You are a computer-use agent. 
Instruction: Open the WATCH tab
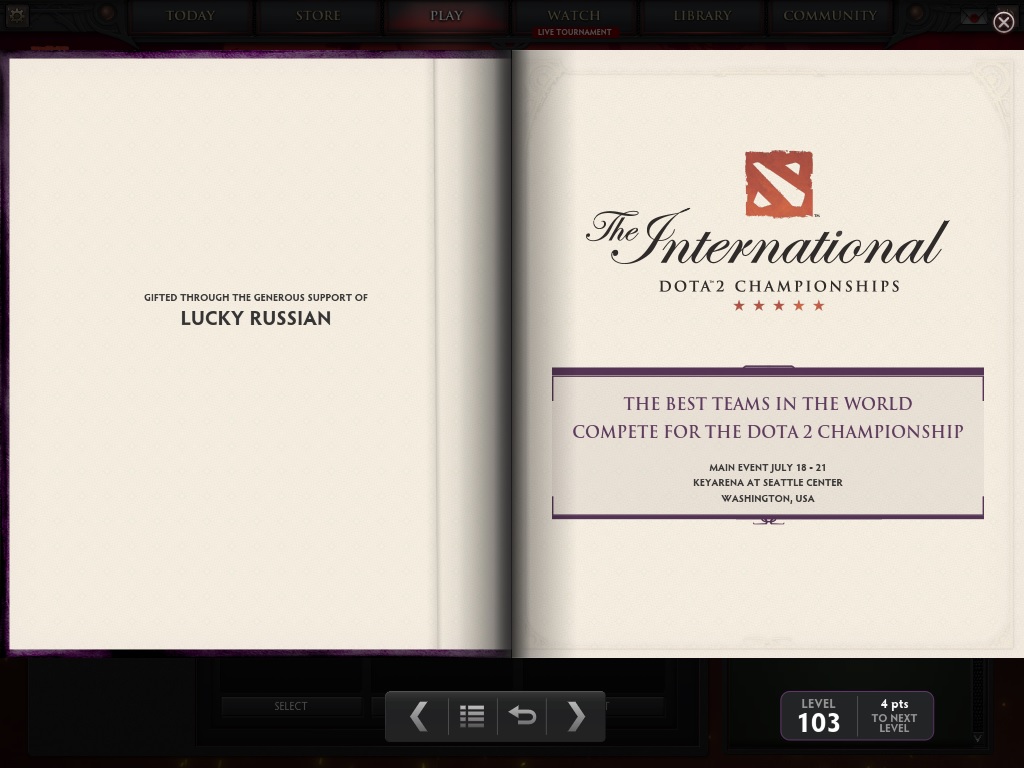pyautogui.click(x=574, y=15)
